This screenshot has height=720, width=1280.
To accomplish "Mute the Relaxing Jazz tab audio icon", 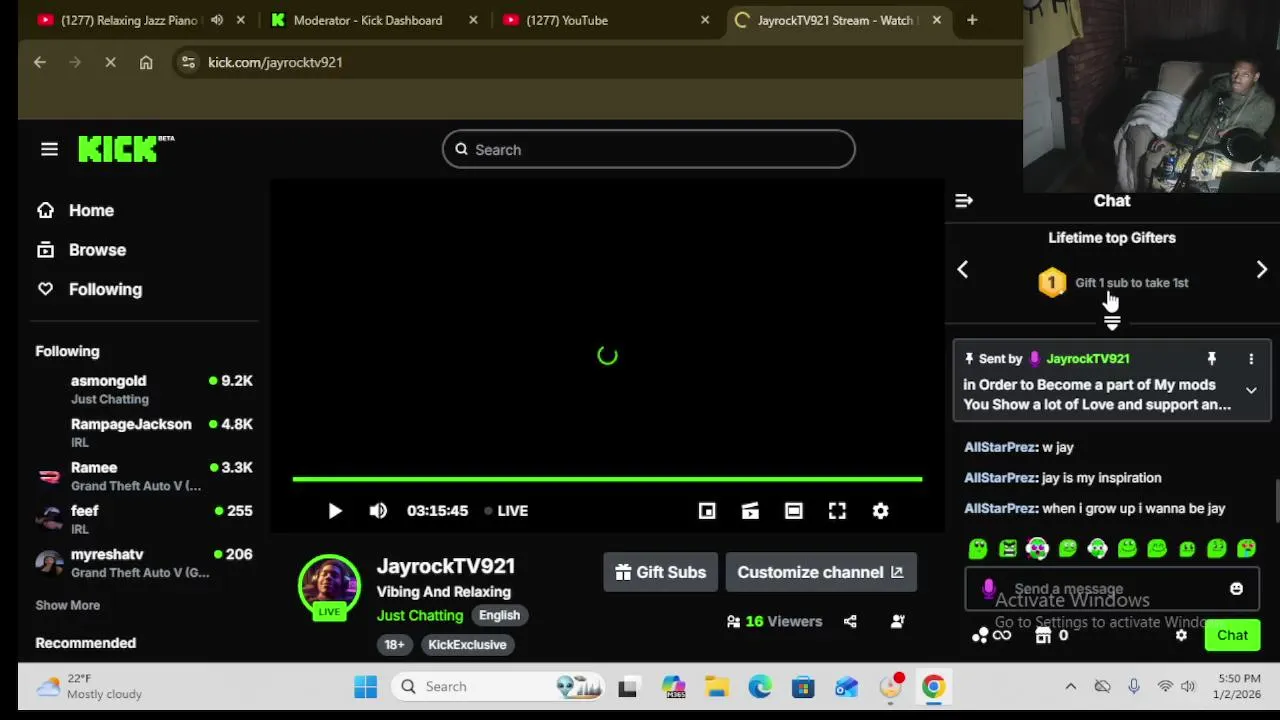I will pyautogui.click(x=217, y=20).
